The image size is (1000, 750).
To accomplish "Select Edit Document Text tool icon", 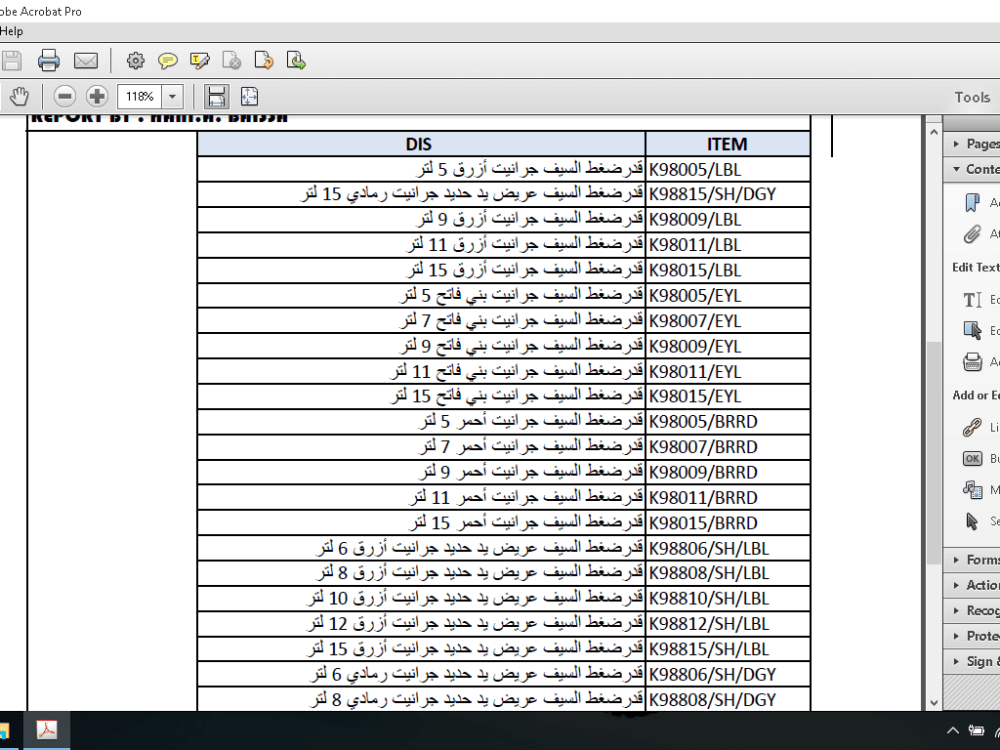I will pyautogui.click(x=972, y=300).
